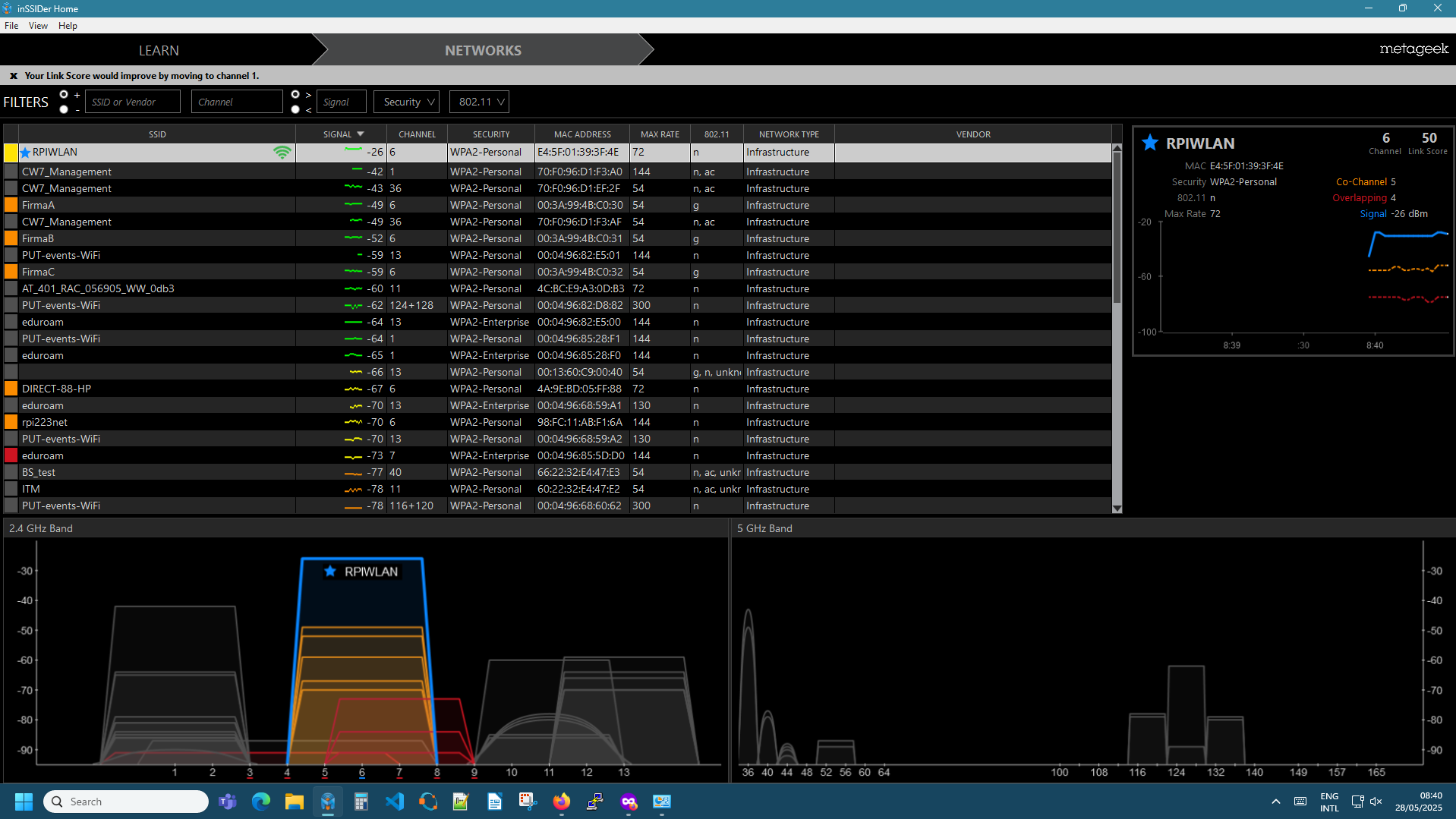Open Microsoft Teams from taskbar
The width and height of the screenshot is (1456, 819).
point(228,802)
